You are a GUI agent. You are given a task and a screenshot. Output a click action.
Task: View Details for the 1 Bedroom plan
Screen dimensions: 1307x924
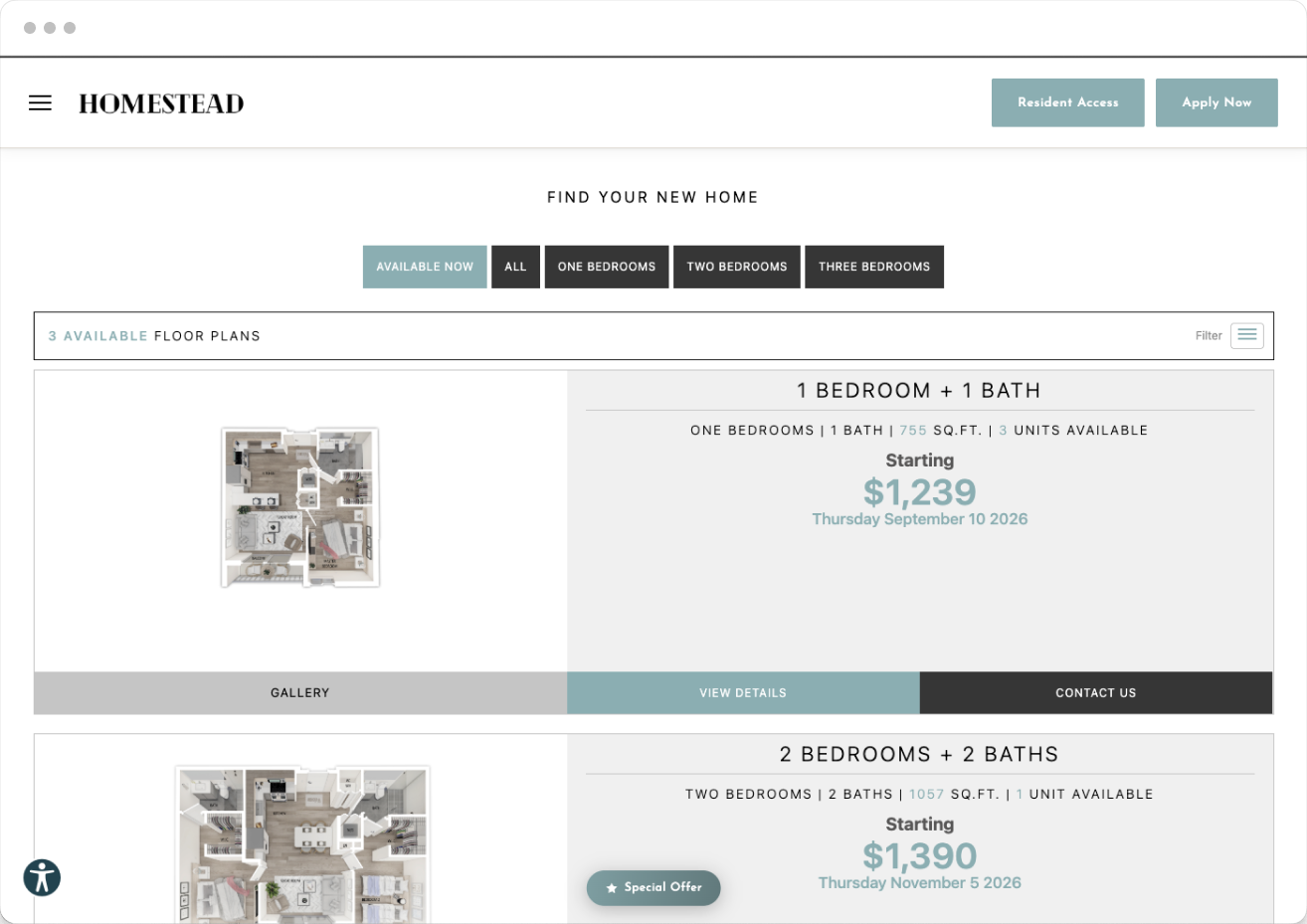pos(743,692)
